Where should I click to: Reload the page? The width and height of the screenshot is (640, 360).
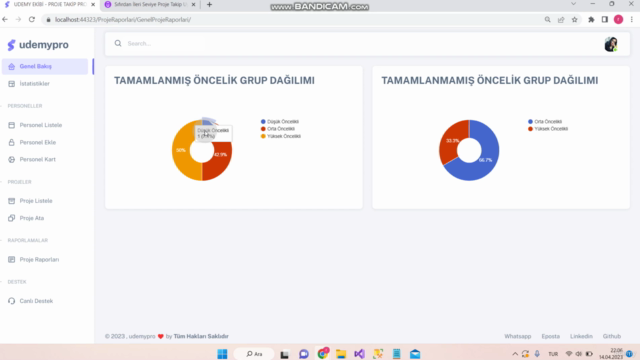[32, 19]
